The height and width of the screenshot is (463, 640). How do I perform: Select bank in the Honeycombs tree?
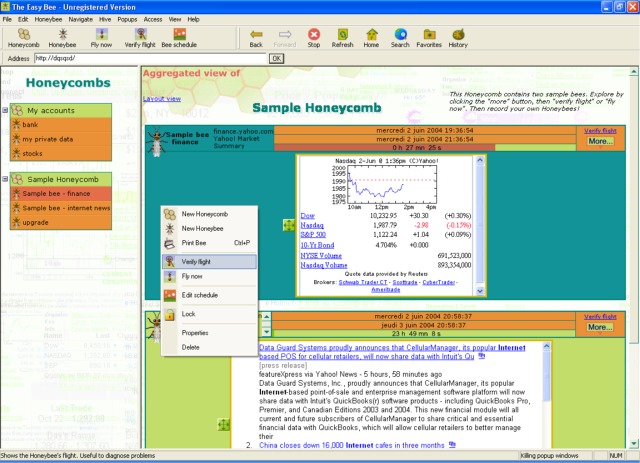[61, 125]
